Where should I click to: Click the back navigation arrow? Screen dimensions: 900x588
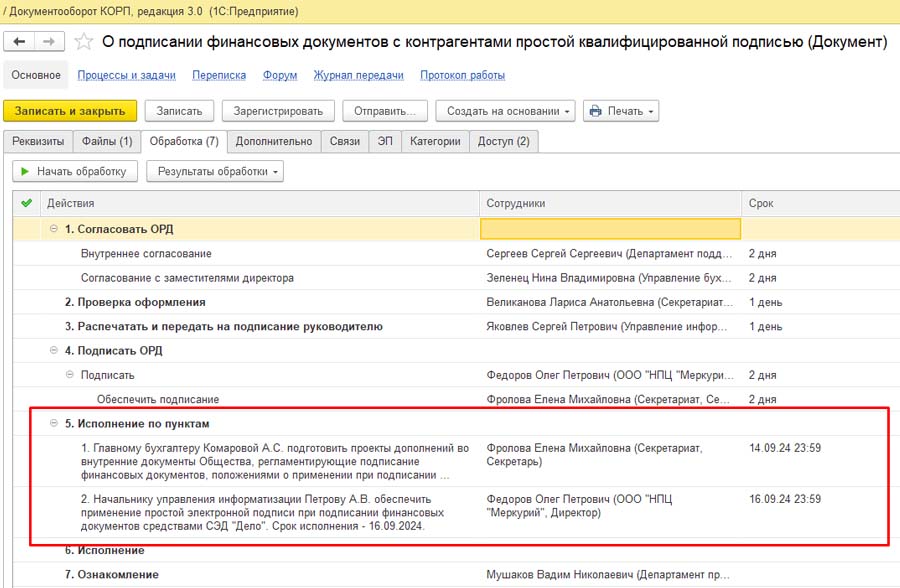coord(19,41)
